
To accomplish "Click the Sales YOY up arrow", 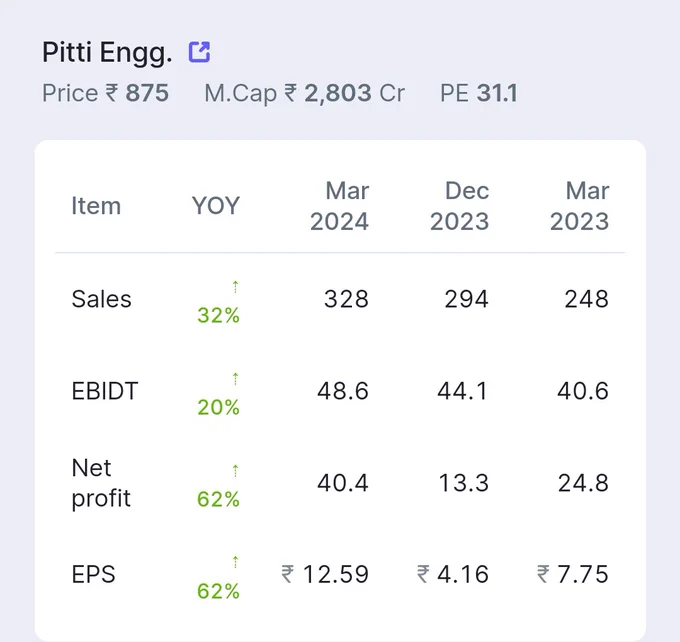I will point(235,287).
